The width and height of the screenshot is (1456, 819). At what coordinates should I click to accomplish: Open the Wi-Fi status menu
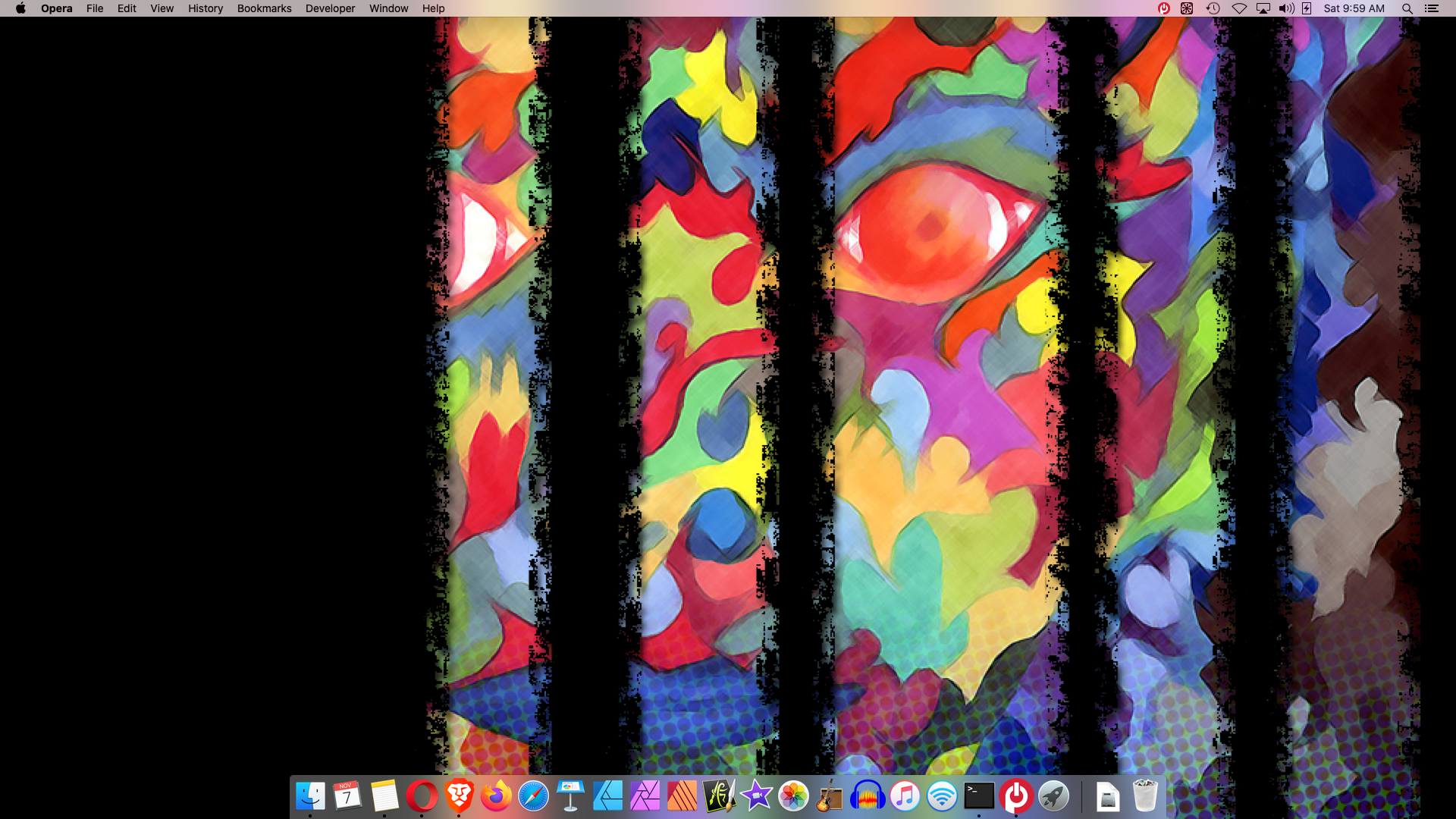point(1239,8)
